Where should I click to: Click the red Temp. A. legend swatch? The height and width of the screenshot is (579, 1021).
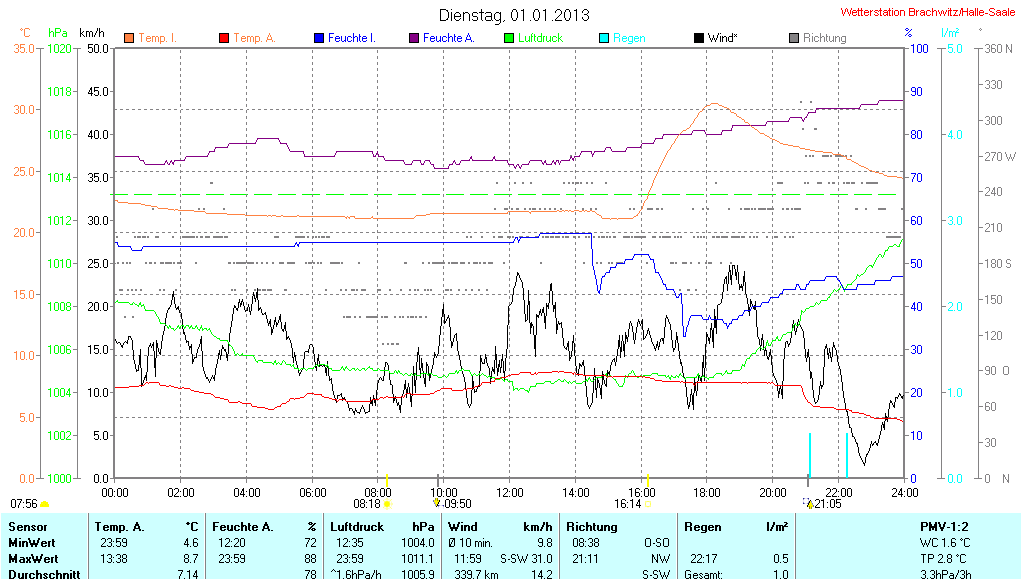[224, 38]
